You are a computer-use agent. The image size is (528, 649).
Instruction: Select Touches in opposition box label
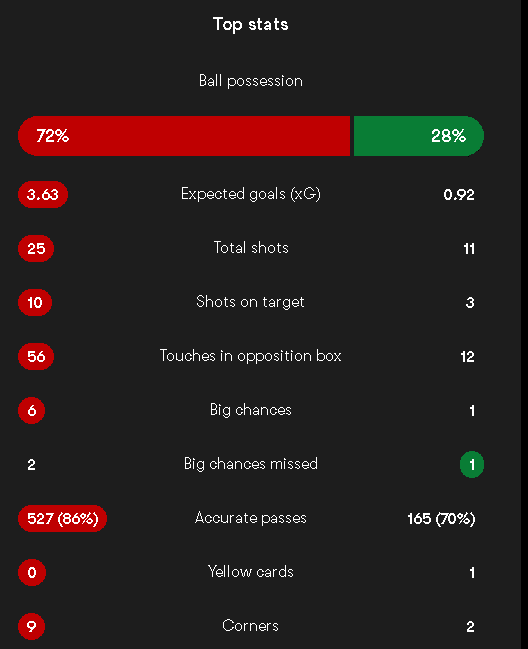pyautogui.click(x=251, y=356)
